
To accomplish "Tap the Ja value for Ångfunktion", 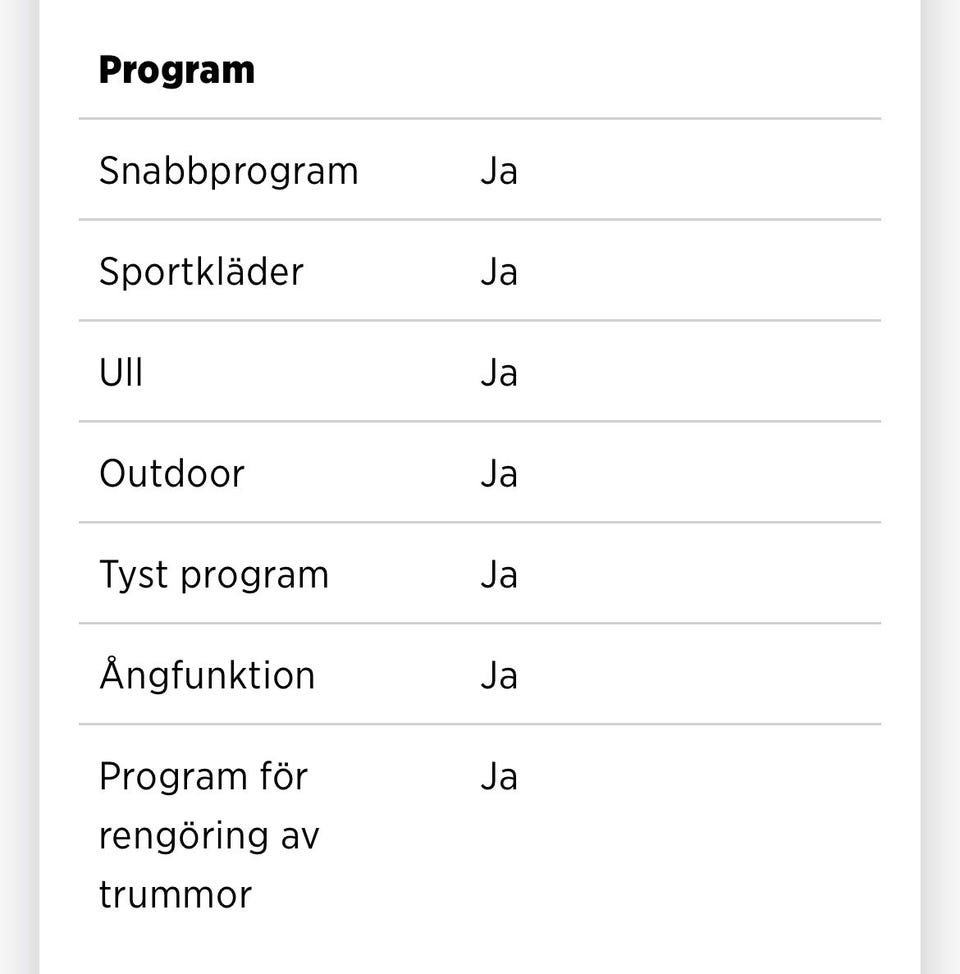I will pyautogui.click(x=498, y=676).
